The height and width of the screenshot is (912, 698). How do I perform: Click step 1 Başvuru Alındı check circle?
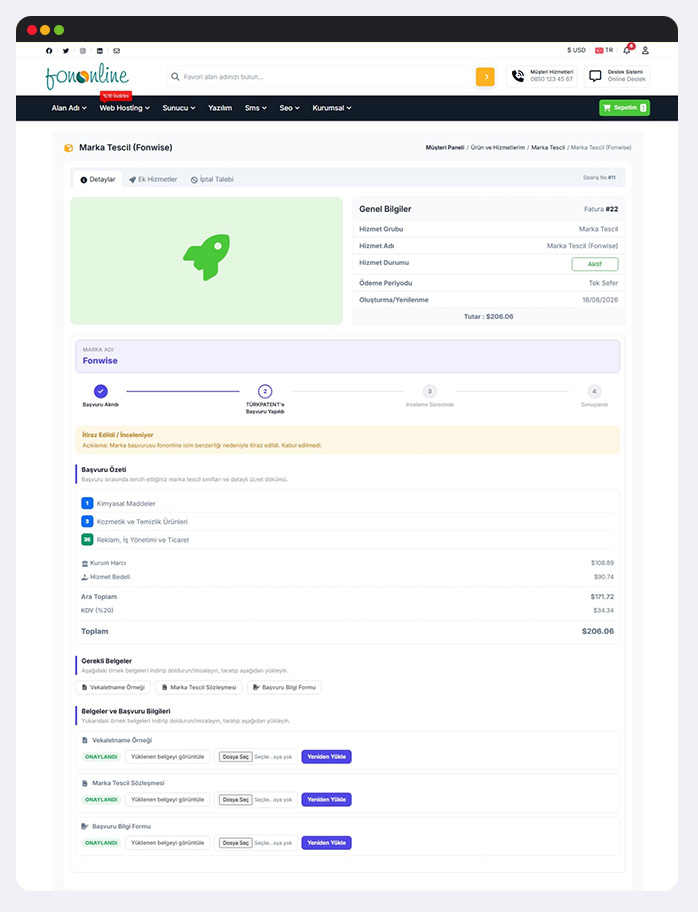coord(101,391)
